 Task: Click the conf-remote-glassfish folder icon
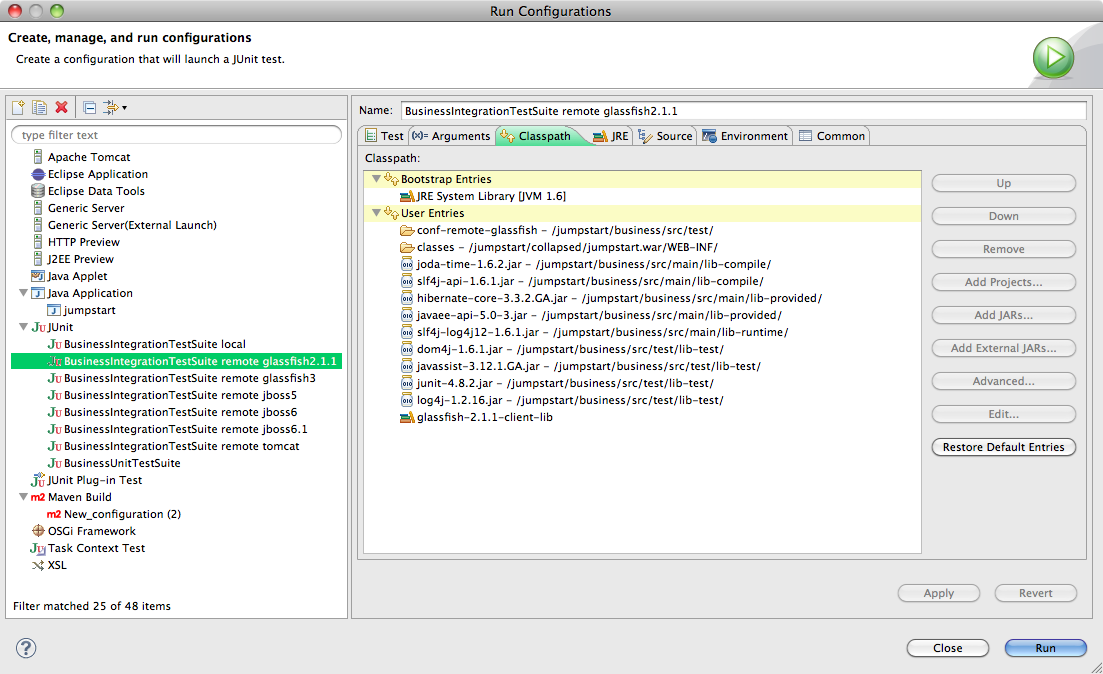pyautogui.click(x=407, y=230)
